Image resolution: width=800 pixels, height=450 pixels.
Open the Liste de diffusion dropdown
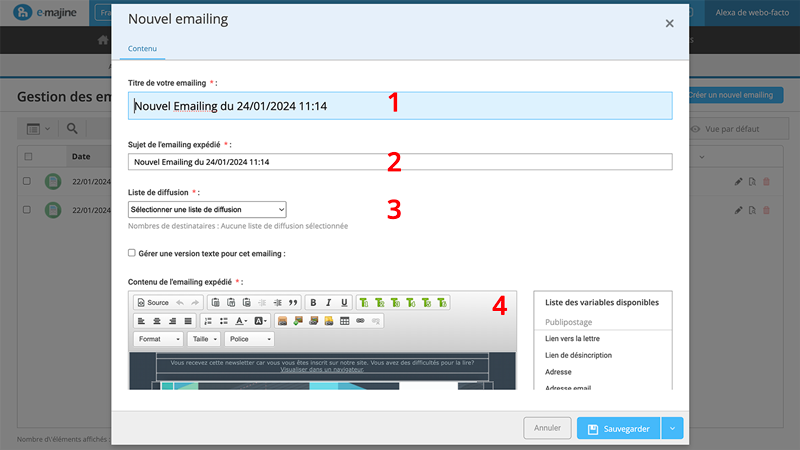207,209
